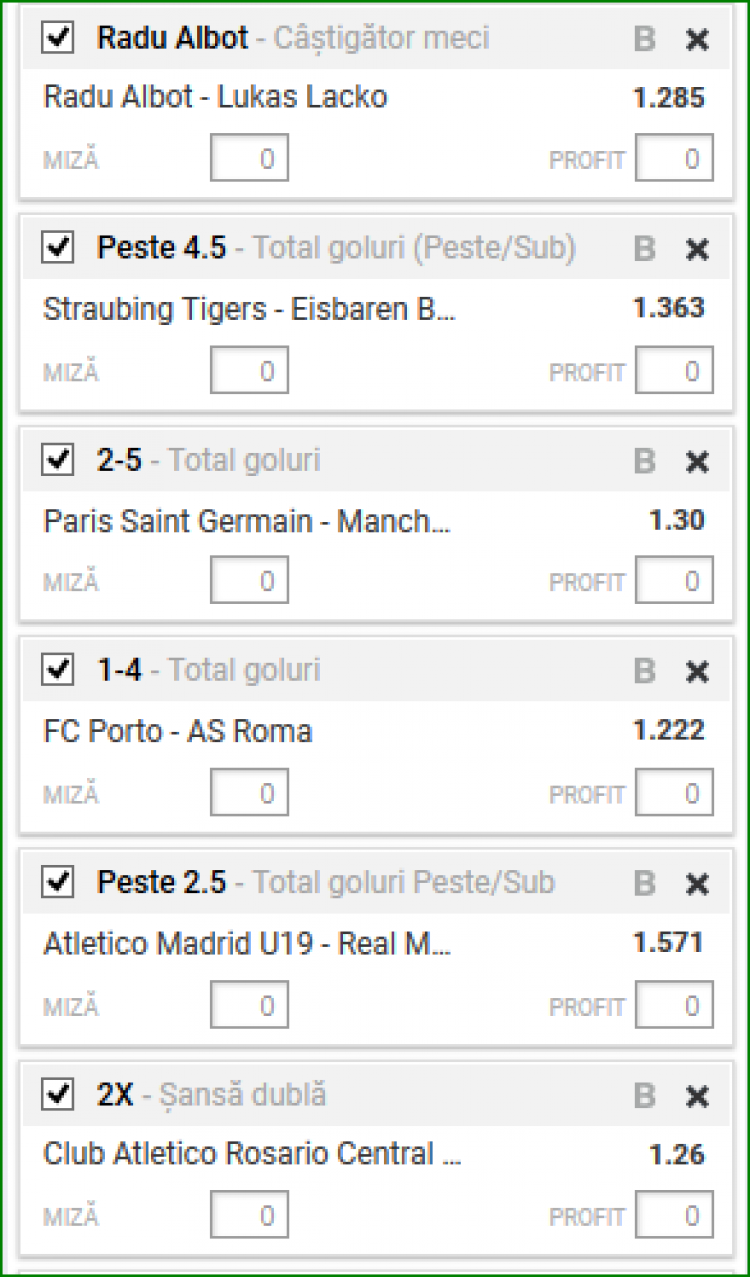Open Club Atletico Rosario Central match
The width and height of the screenshot is (750, 1277).
(x=253, y=1154)
